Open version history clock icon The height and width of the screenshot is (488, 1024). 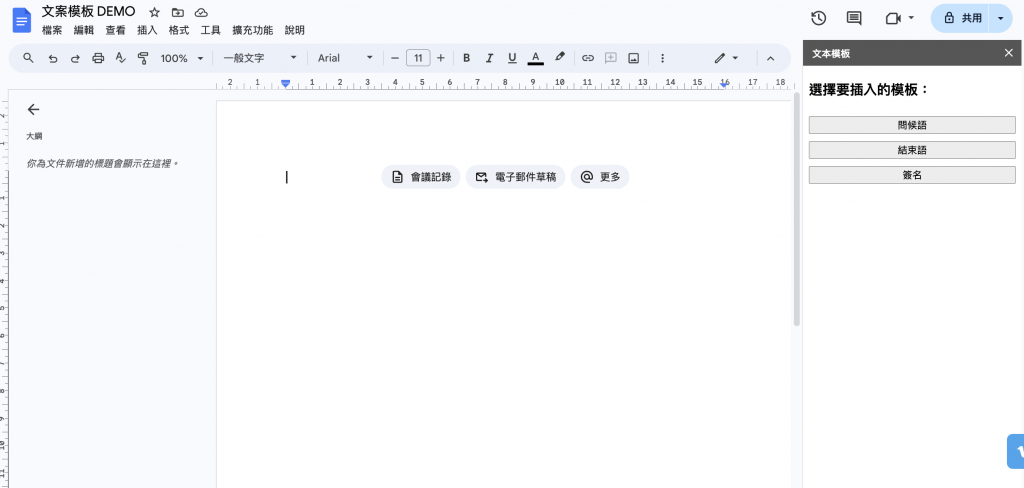click(x=818, y=18)
